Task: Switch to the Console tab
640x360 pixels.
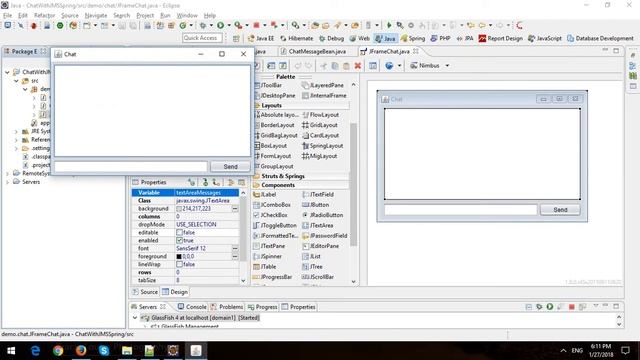Action: pos(192,307)
